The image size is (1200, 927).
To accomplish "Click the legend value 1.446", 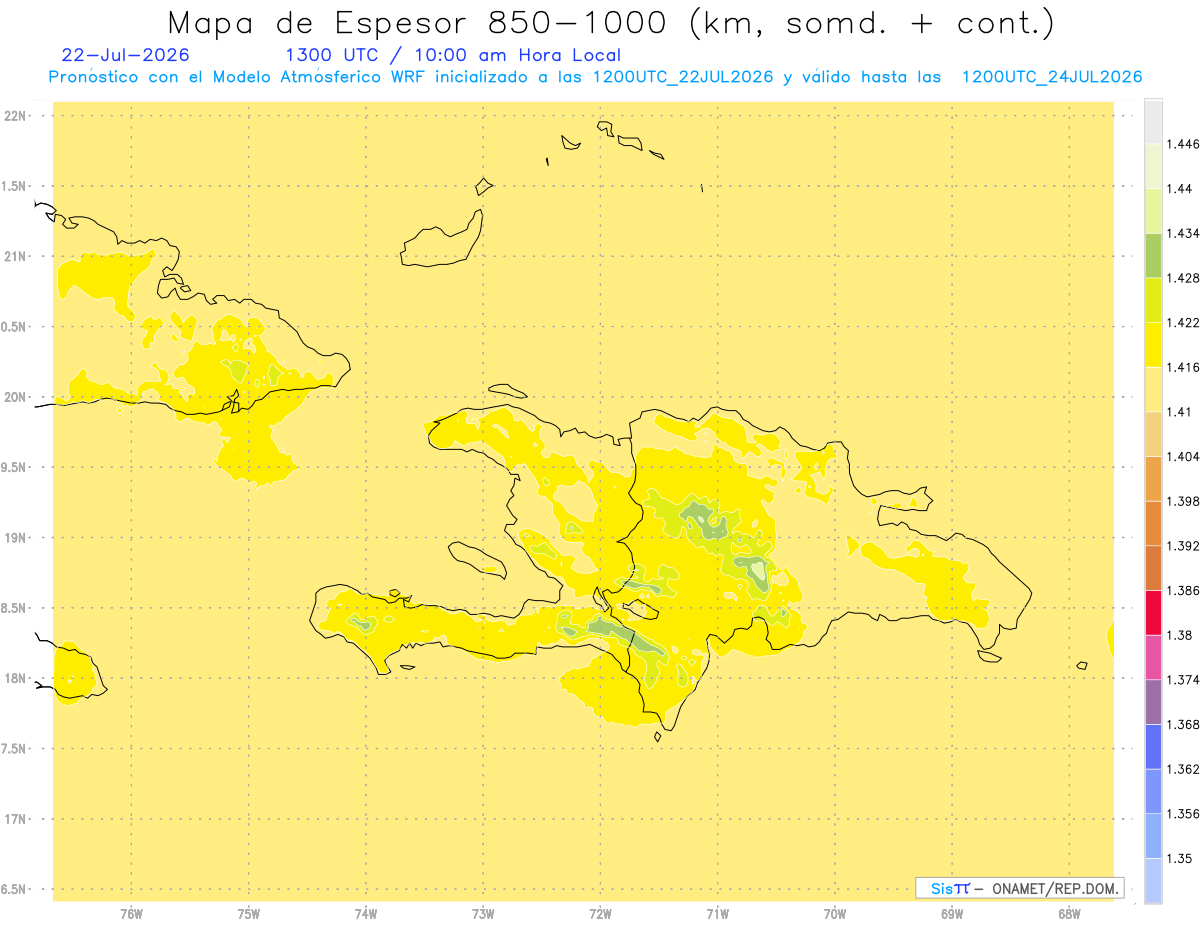I will pyautogui.click(x=1185, y=144).
